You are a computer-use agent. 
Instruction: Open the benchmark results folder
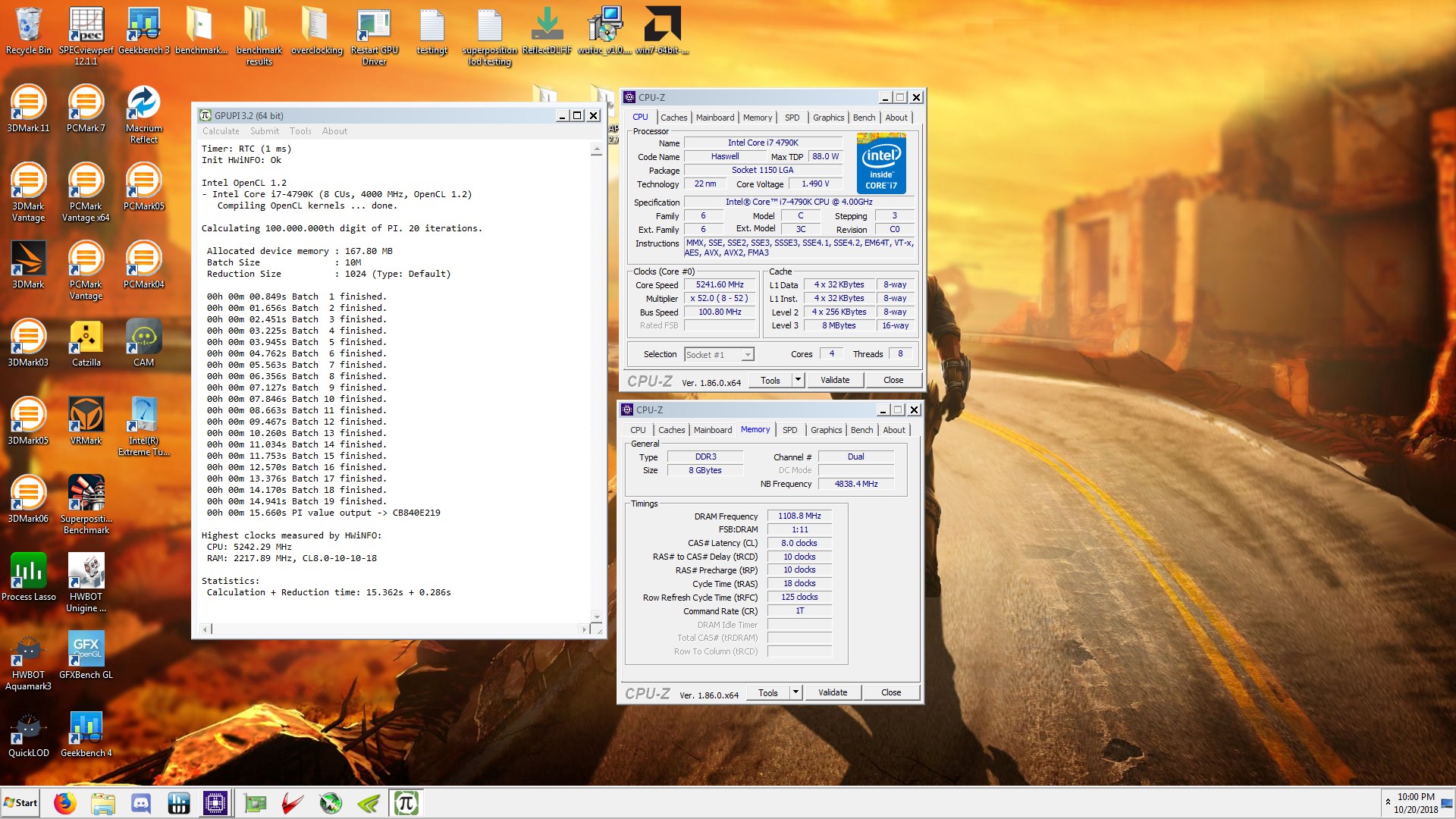point(259,35)
